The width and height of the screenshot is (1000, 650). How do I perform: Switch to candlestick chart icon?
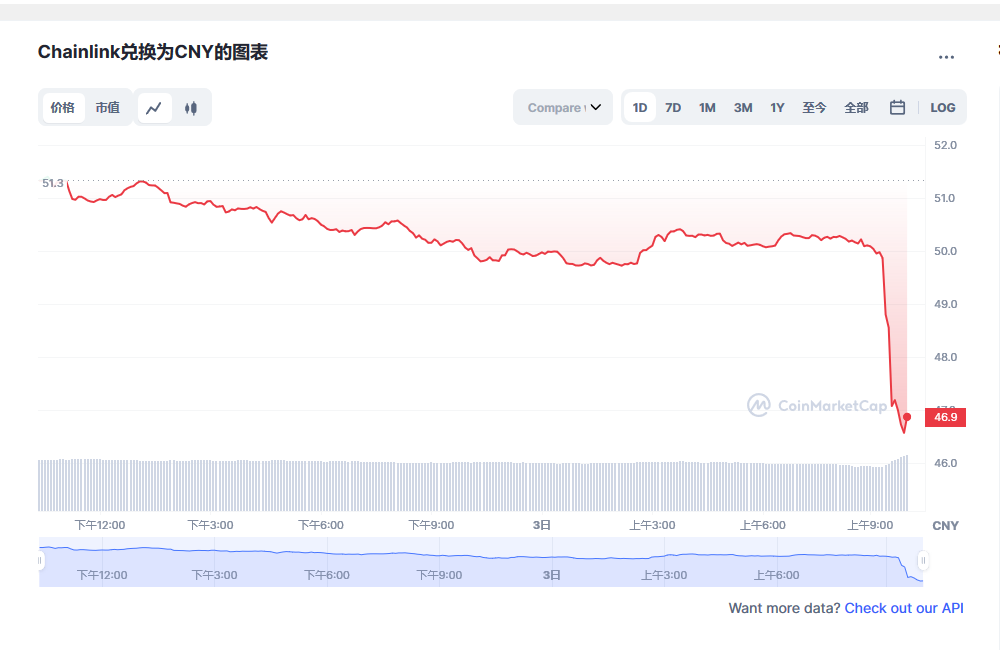tap(191, 108)
